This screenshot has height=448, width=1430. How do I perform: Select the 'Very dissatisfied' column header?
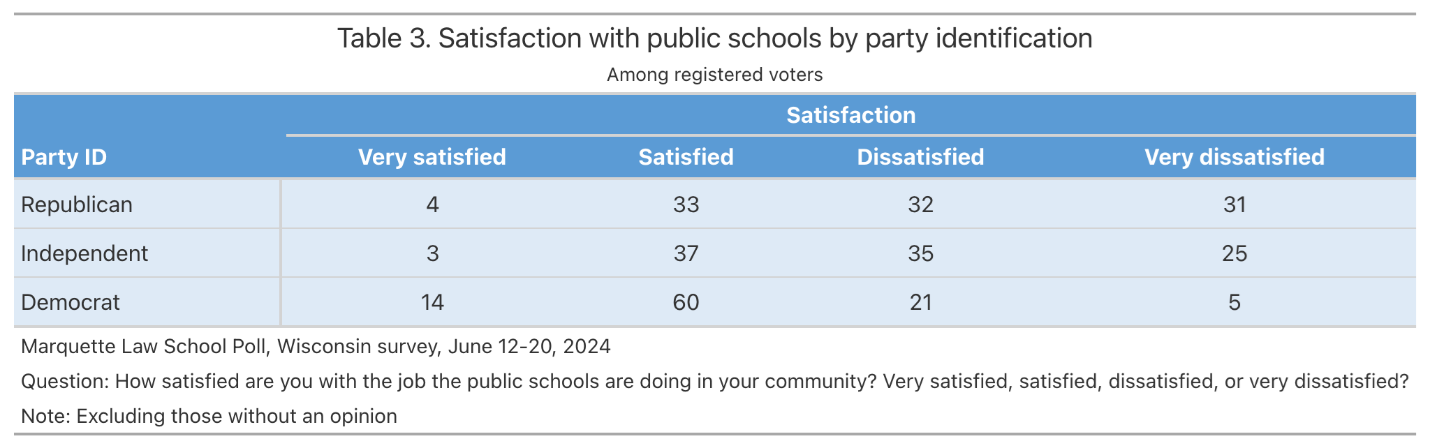click(1234, 157)
